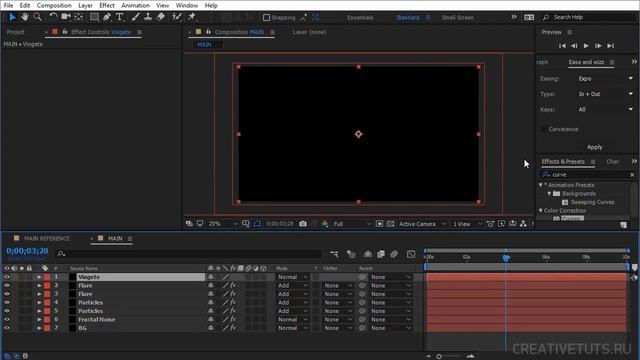Select the Pan Behind anchor tool
The width and height of the screenshot is (640, 360).
click(79, 17)
